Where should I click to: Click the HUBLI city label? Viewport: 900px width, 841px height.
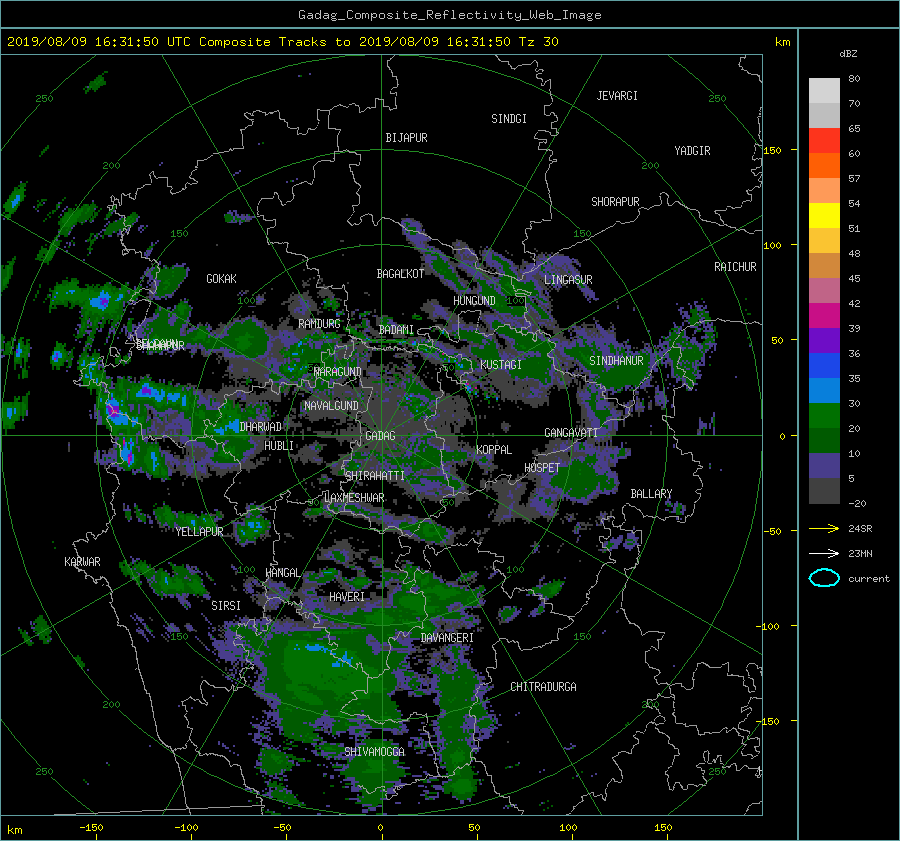coord(279,446)
